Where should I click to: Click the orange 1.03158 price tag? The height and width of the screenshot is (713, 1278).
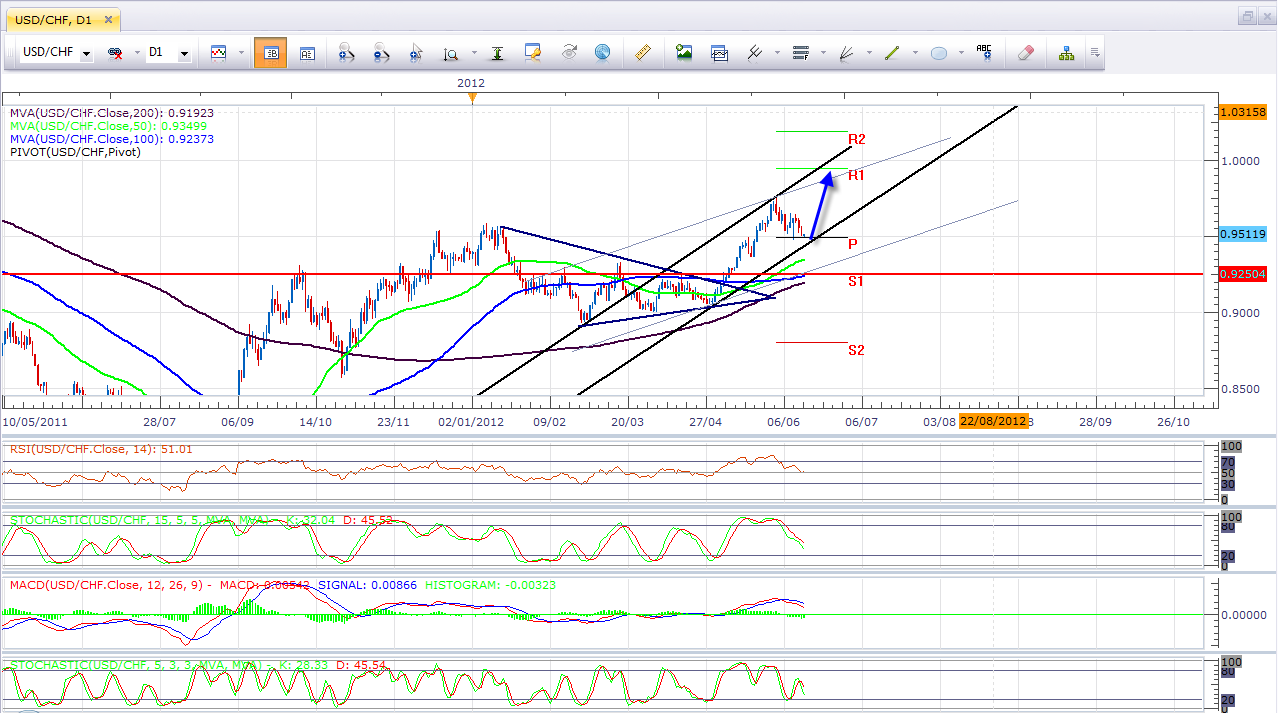(x=1244, y=112)
